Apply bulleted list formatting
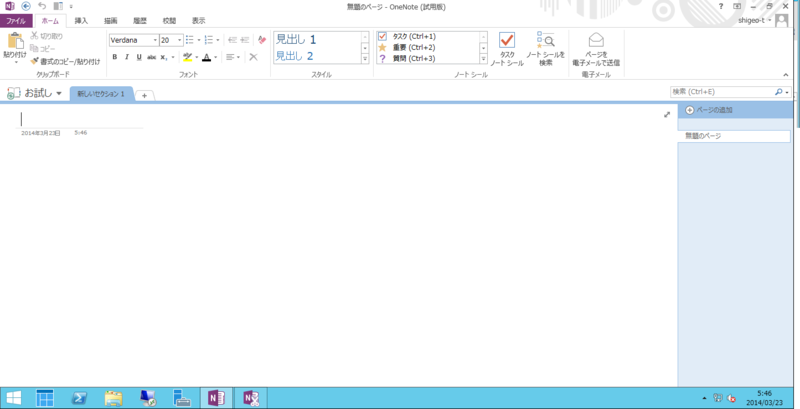The height and width of the screenshot is (409, 800). [x=190, y=40]
